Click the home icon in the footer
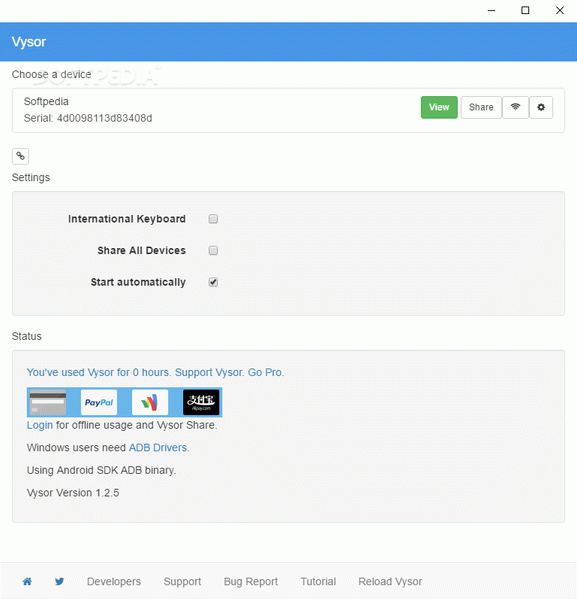The height and width of the screenshot is (600, 577). coord(27,582)
